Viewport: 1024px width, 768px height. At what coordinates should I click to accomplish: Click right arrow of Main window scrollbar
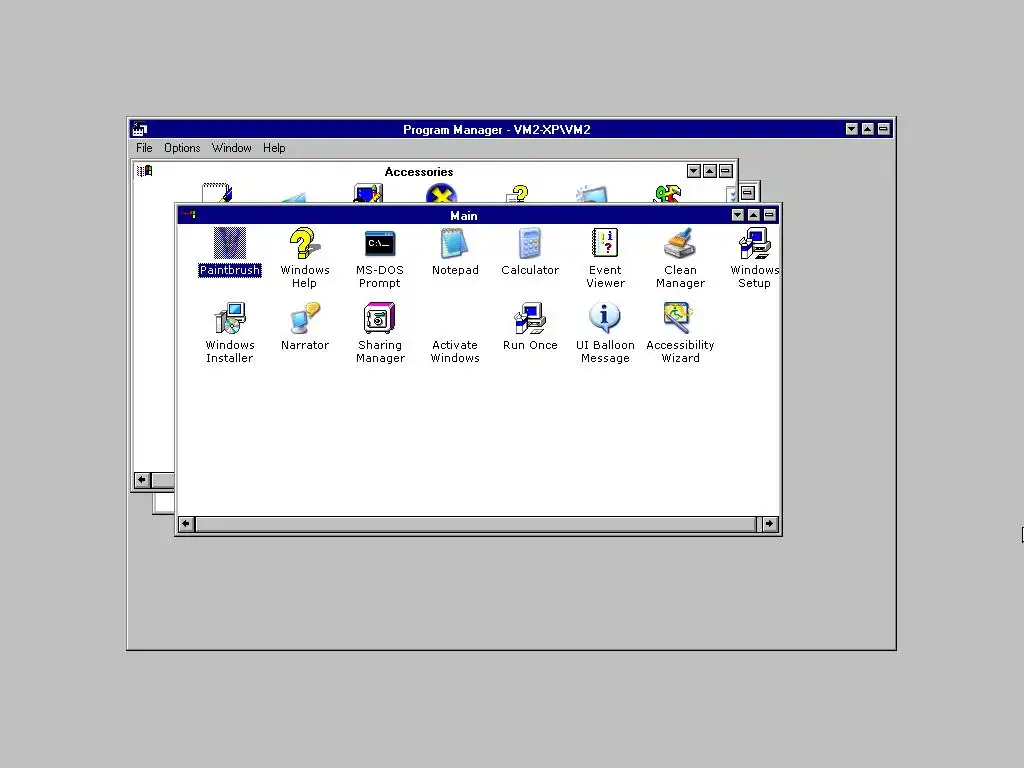pos(769,524)
